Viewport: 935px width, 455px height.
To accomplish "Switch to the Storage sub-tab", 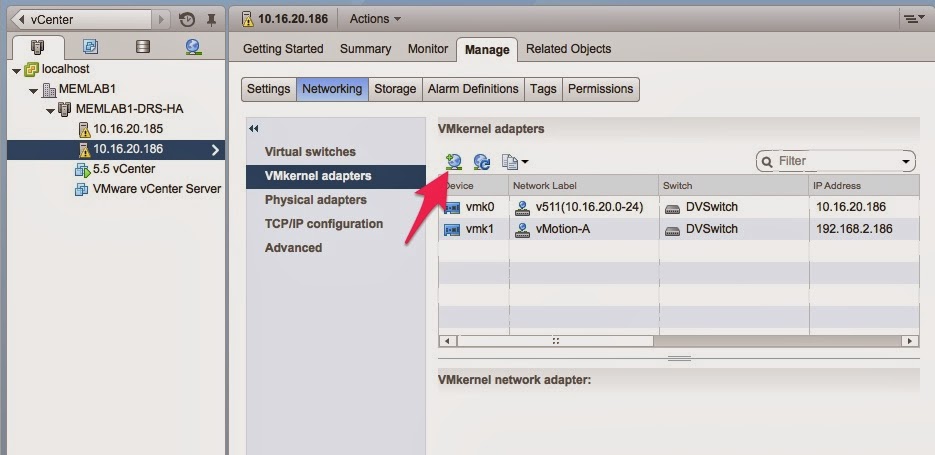I will pyautogui.click(x=395, y=89).
